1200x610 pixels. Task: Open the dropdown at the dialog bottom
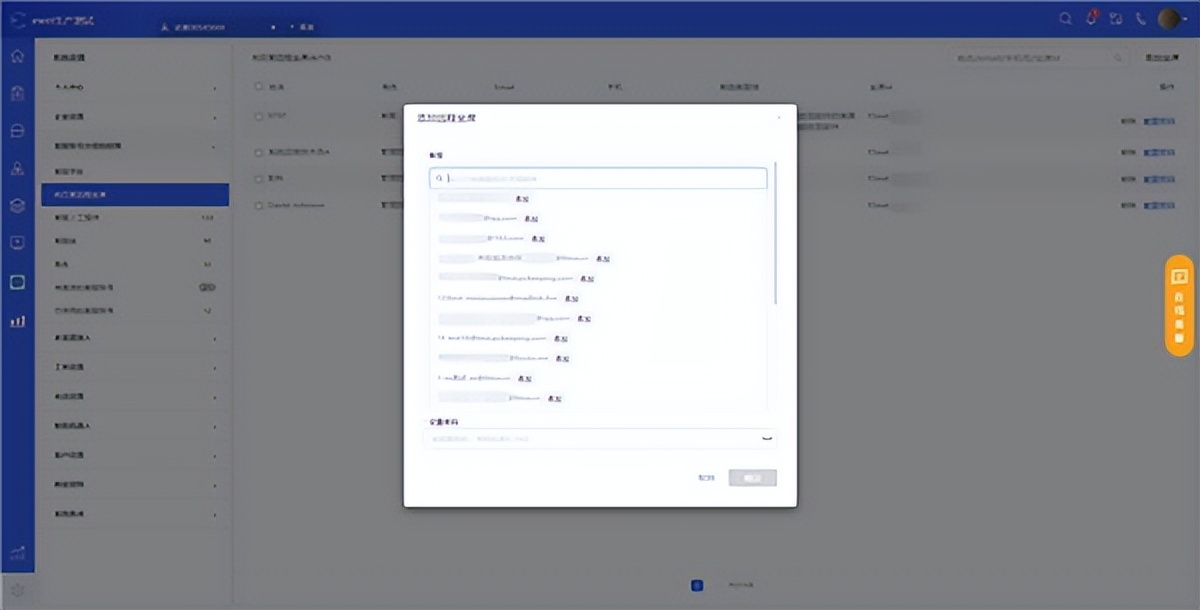(602, 439)
